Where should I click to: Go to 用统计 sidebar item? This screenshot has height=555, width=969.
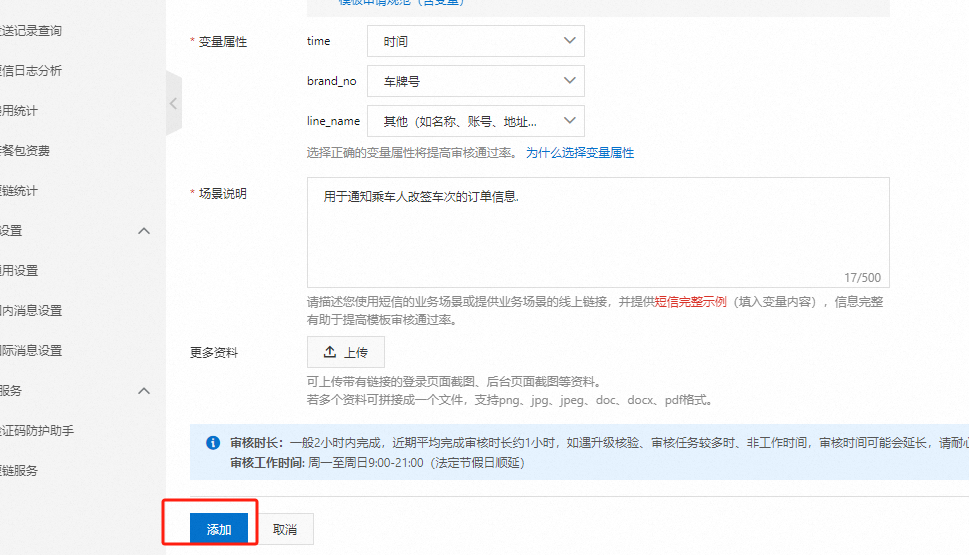[x=19, y=111]
